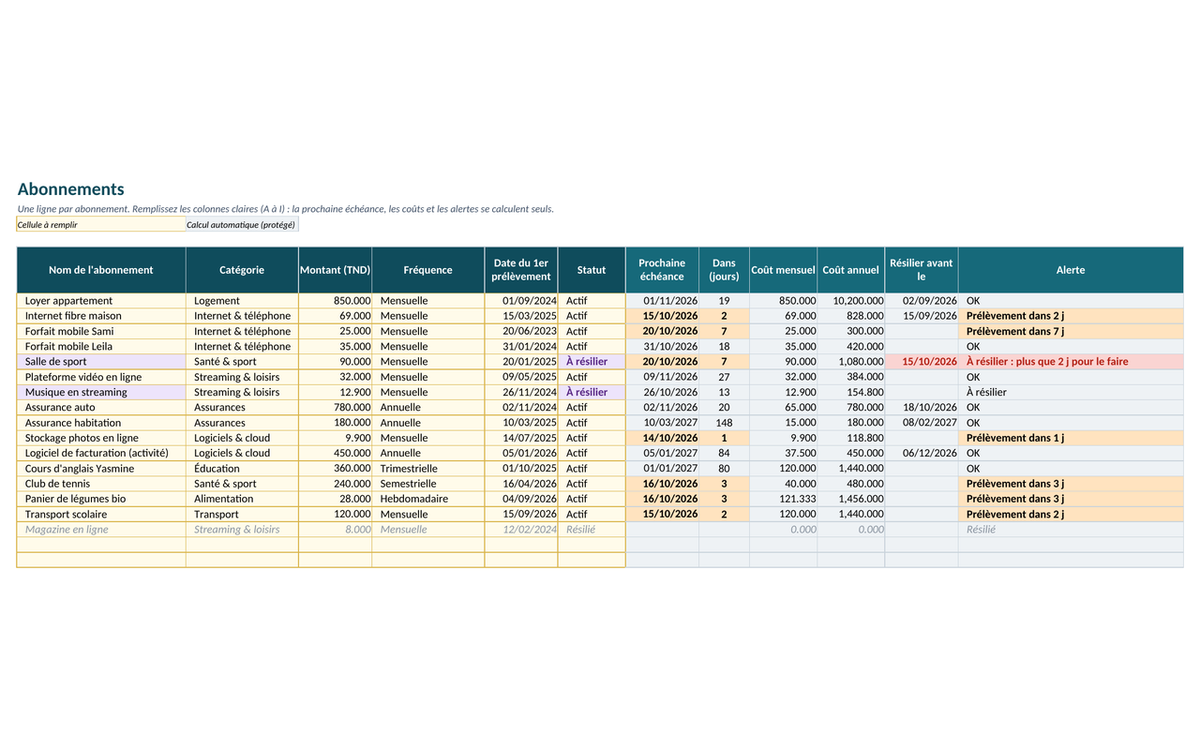This screenshot has height=750, width=1200.
Task: Click the Catégorie column header
Action: tap(242, 270)
